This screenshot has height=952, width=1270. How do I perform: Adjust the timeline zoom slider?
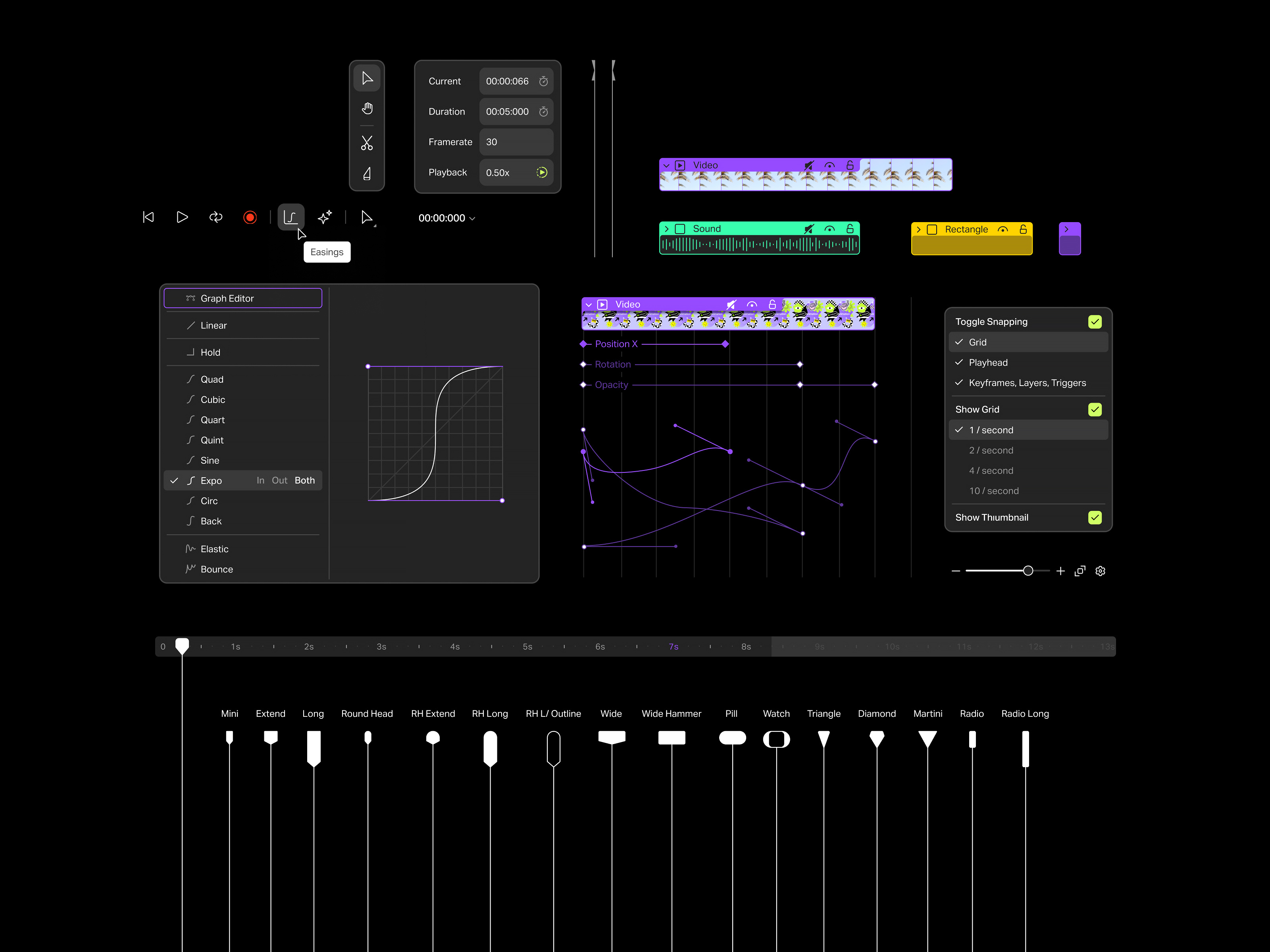tap(1028, 570)
